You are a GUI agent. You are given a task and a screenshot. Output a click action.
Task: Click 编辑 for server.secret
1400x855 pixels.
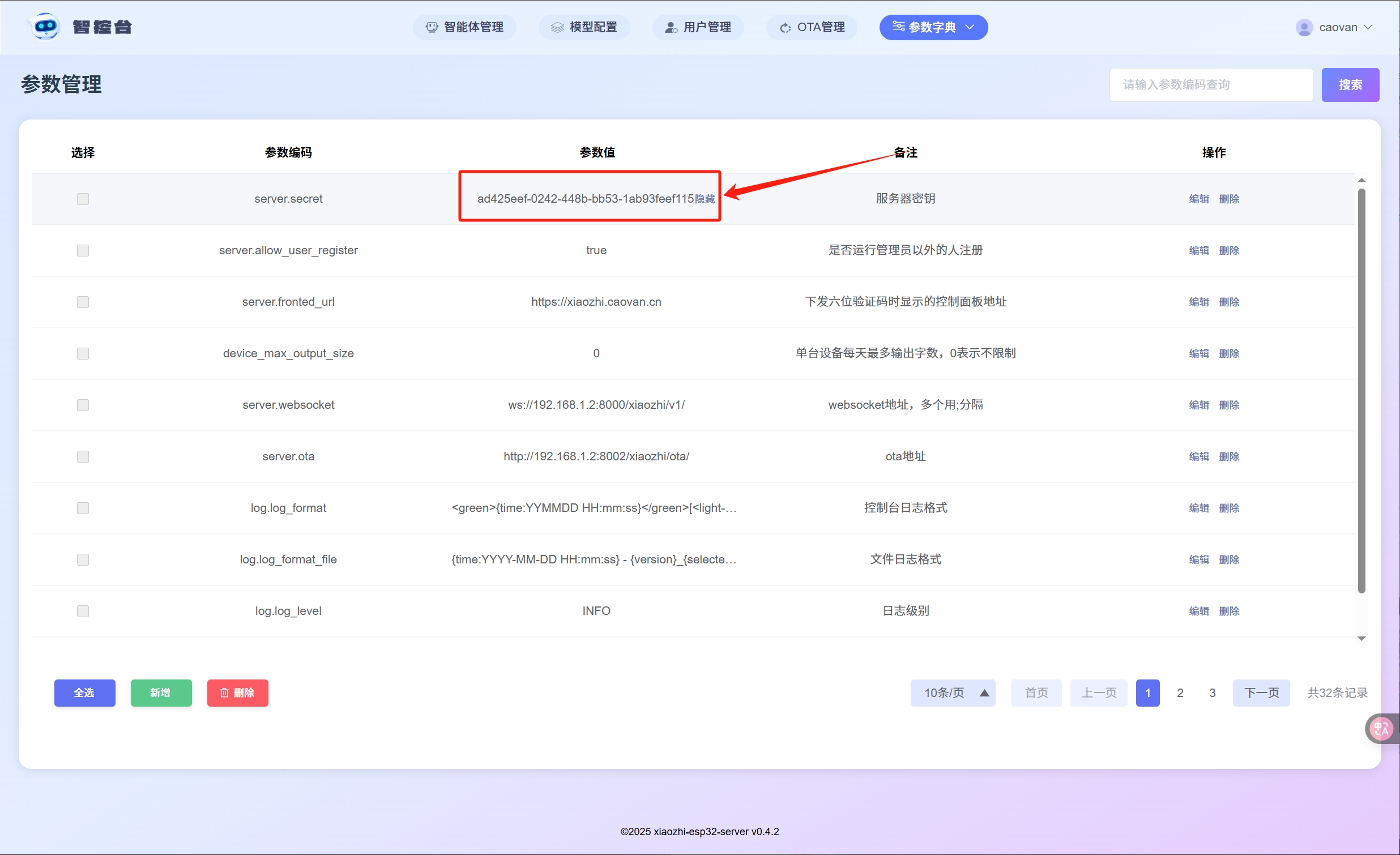[1199, 199]
